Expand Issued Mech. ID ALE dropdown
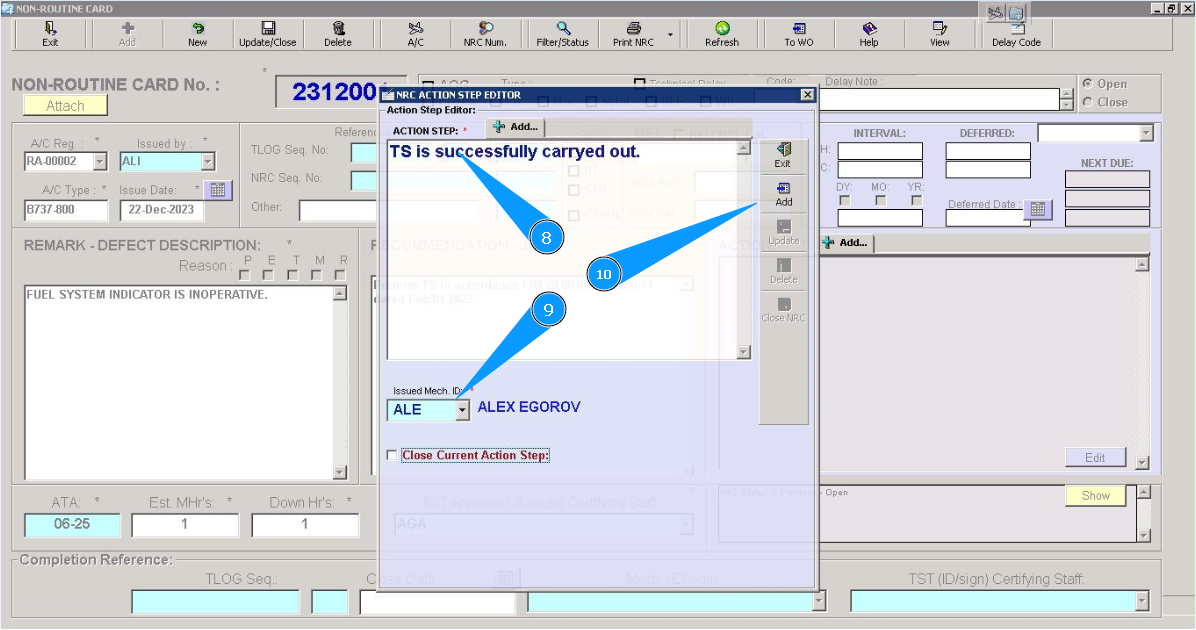1196x630 pixels. click(462, 410)
